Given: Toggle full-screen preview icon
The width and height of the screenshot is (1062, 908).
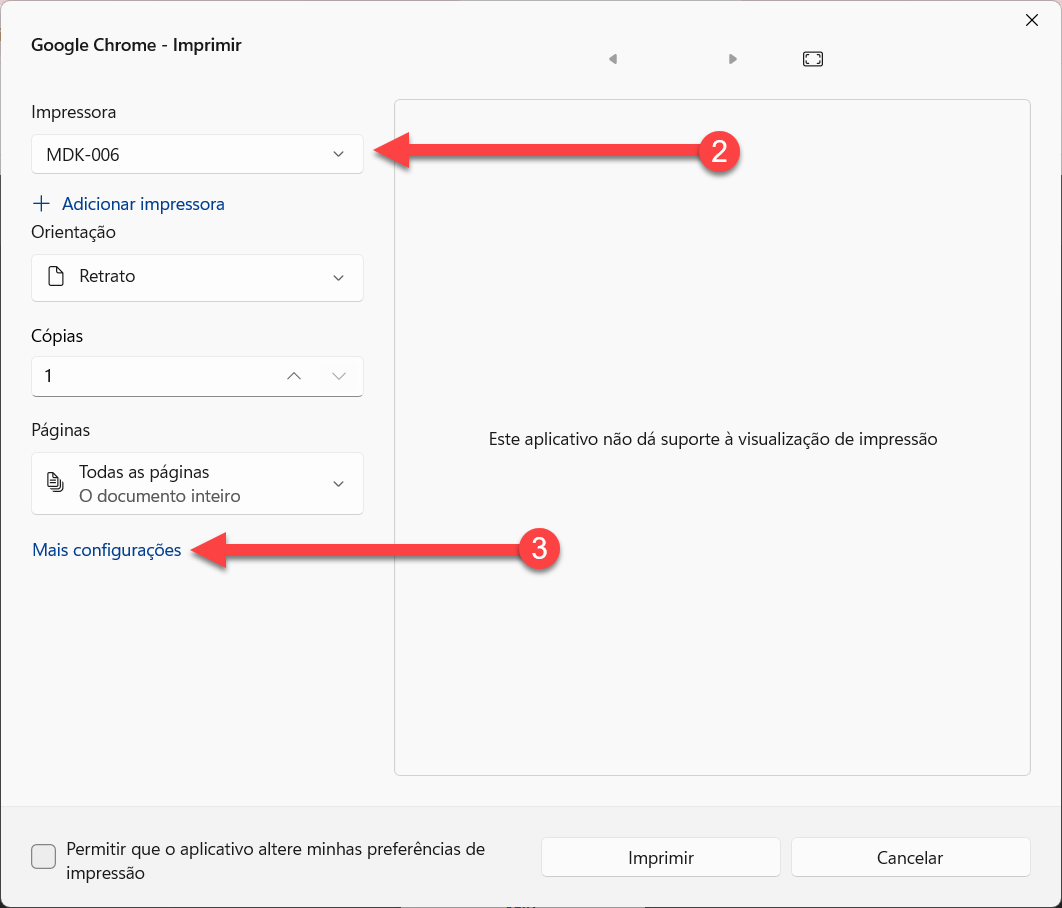Looking at the screenshot, I should pos(813,59).
